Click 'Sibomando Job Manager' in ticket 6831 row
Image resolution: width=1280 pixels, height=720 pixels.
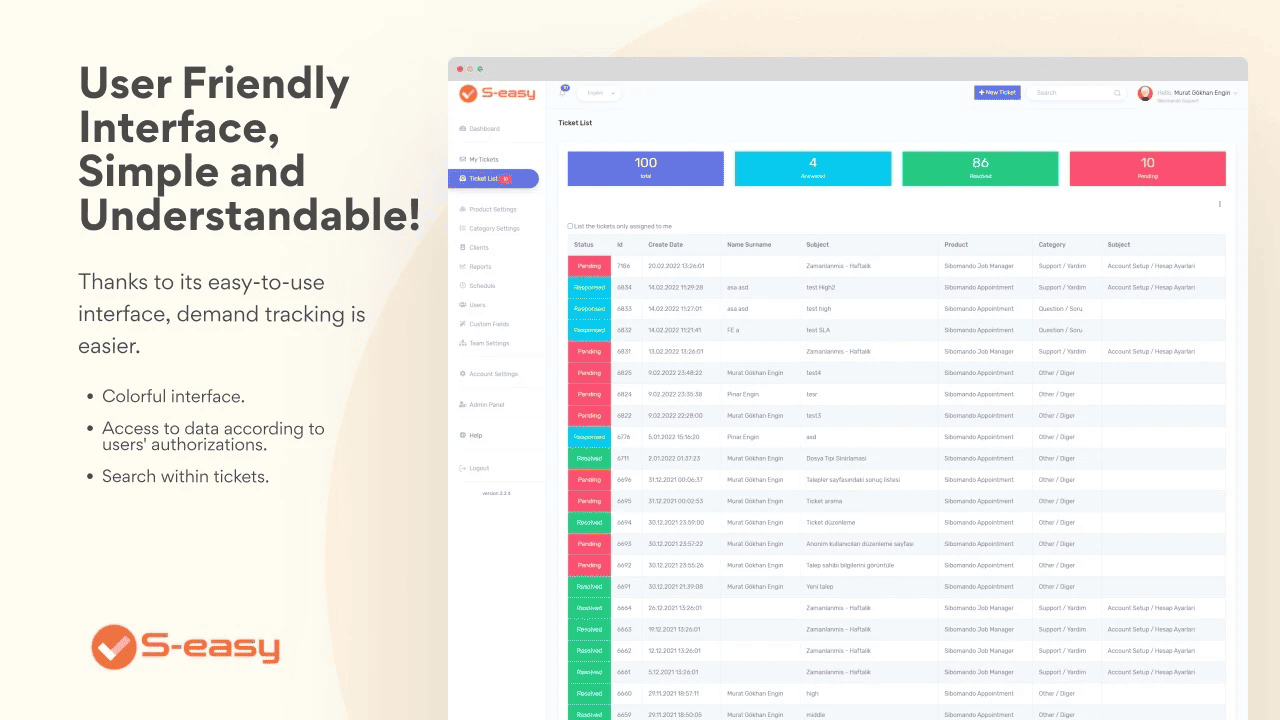(979, 351)
